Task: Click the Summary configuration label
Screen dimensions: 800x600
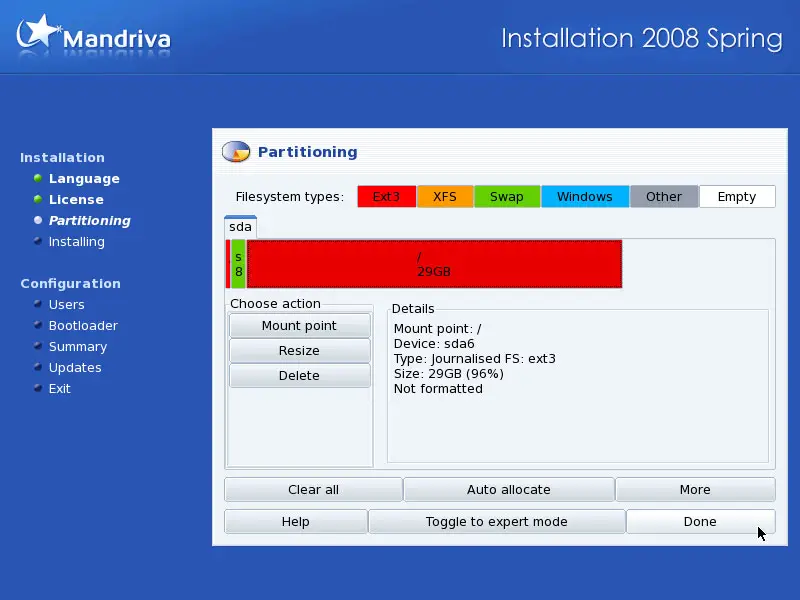Action: coord(78,347)
